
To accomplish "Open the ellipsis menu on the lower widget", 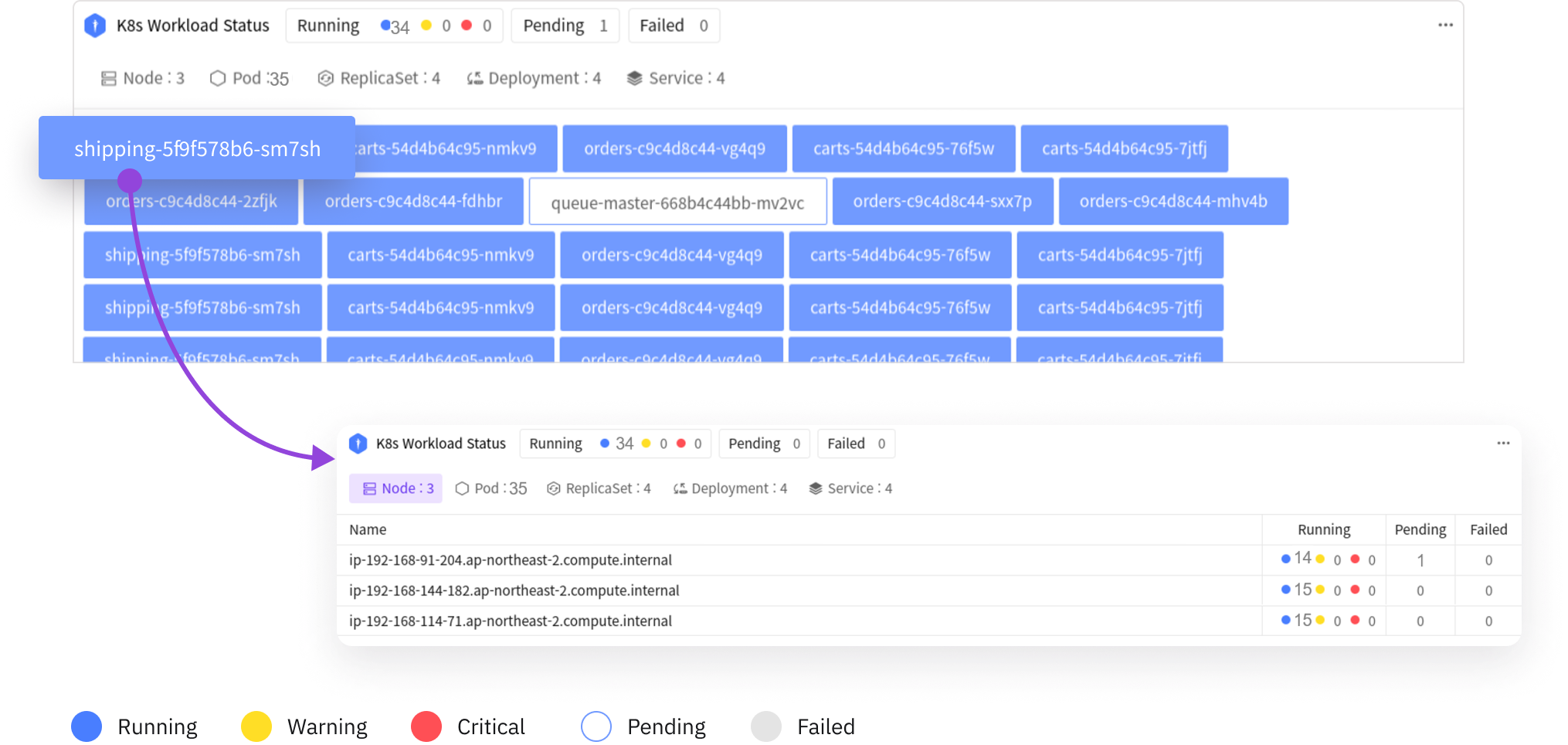I will click(x=1503, y=443).
